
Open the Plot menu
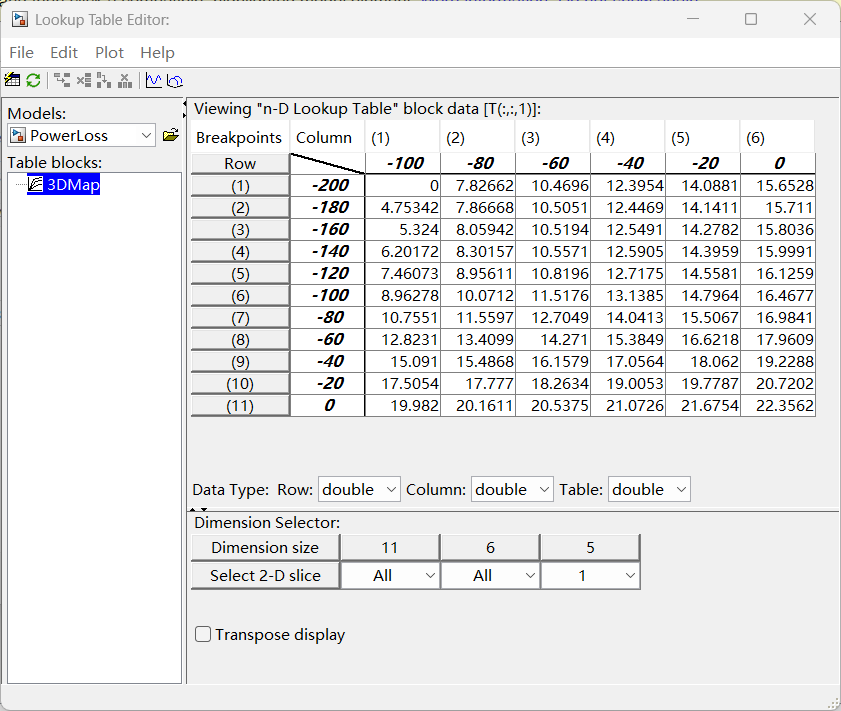click(109, 53)
